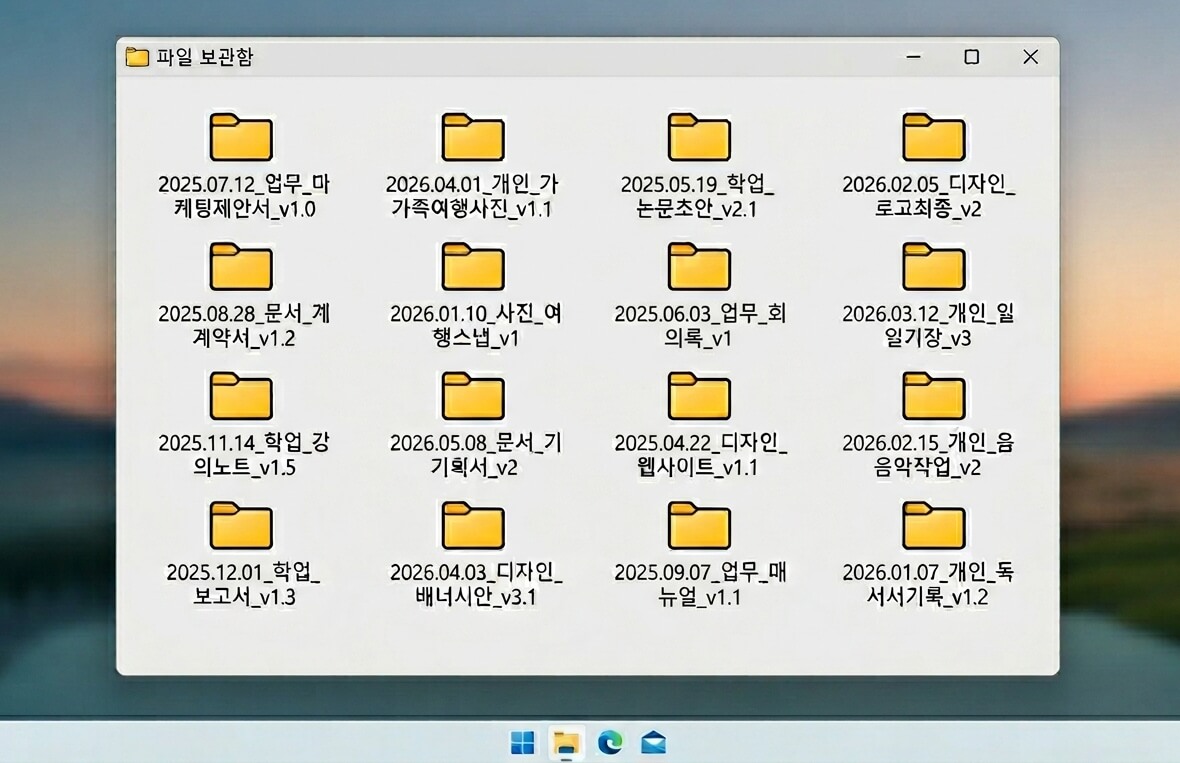Viewport: 1180px width, 763px height.
Task: Select the 2026.04.01_개인_가족여행사진_v1.1 folder icon
Action: pyautogui.click(x=473, y=137)
